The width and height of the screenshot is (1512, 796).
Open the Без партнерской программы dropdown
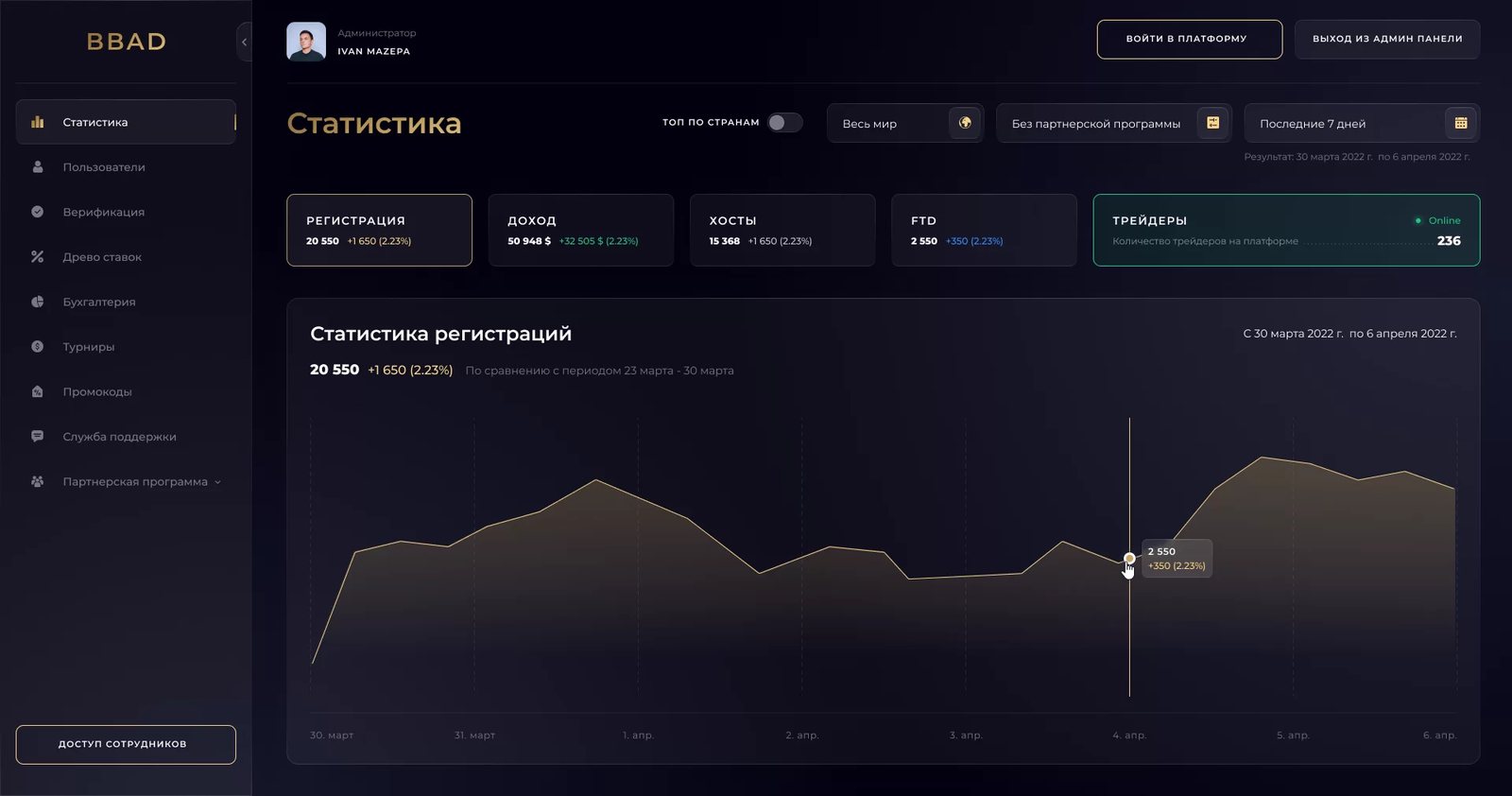click(x=1114, y=123)
